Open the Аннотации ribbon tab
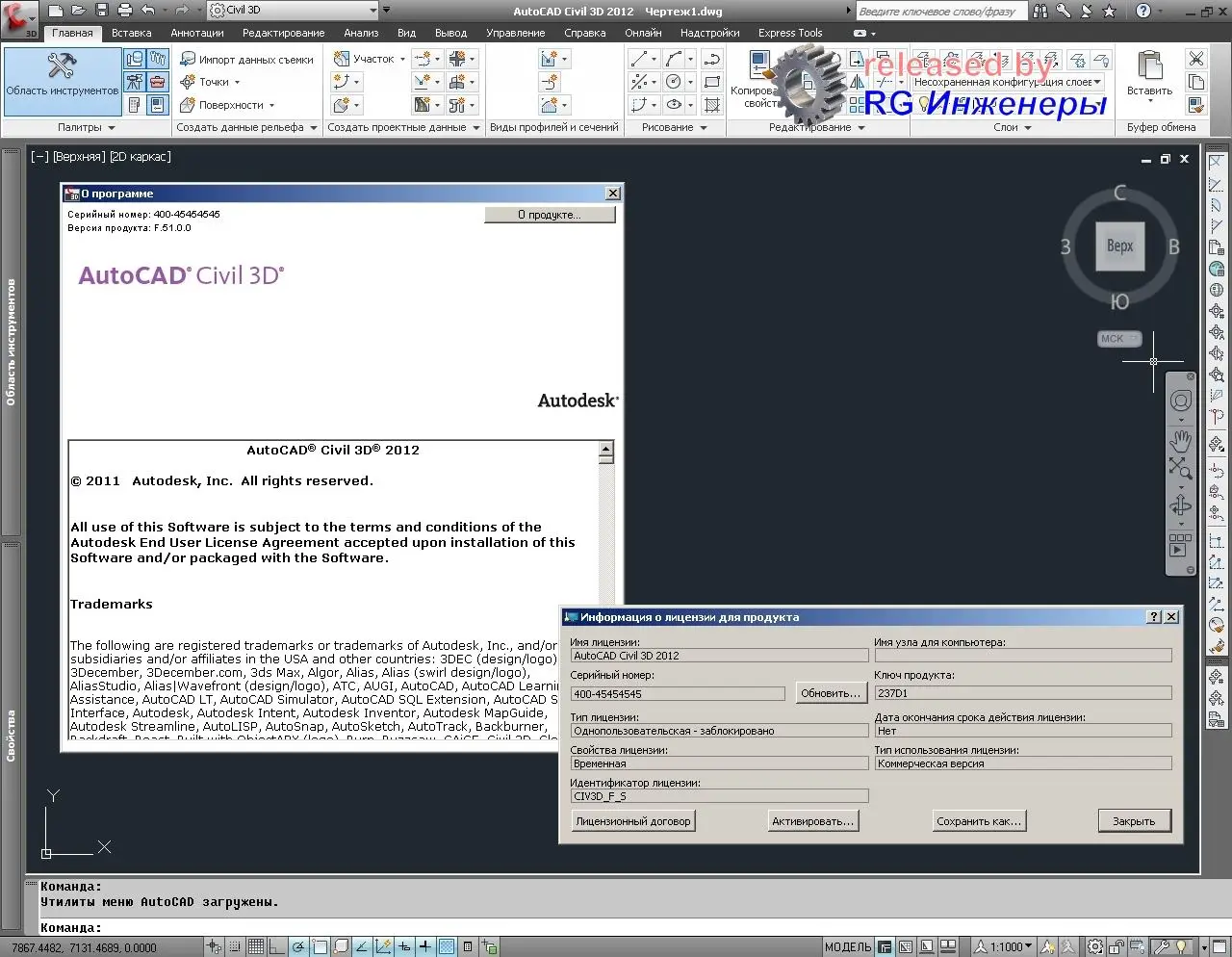The height and width of the screenshot is (957, 1232). [x=197, y=33]
